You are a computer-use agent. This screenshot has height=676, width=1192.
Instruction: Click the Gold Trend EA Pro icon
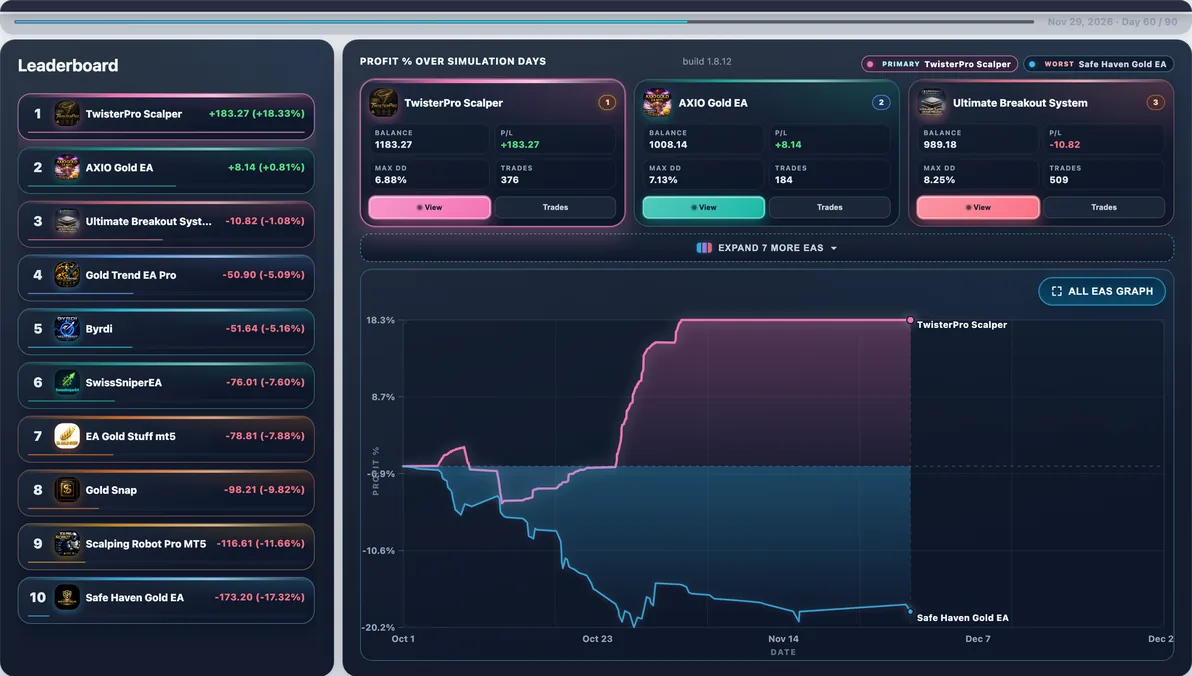pos(67,275)
